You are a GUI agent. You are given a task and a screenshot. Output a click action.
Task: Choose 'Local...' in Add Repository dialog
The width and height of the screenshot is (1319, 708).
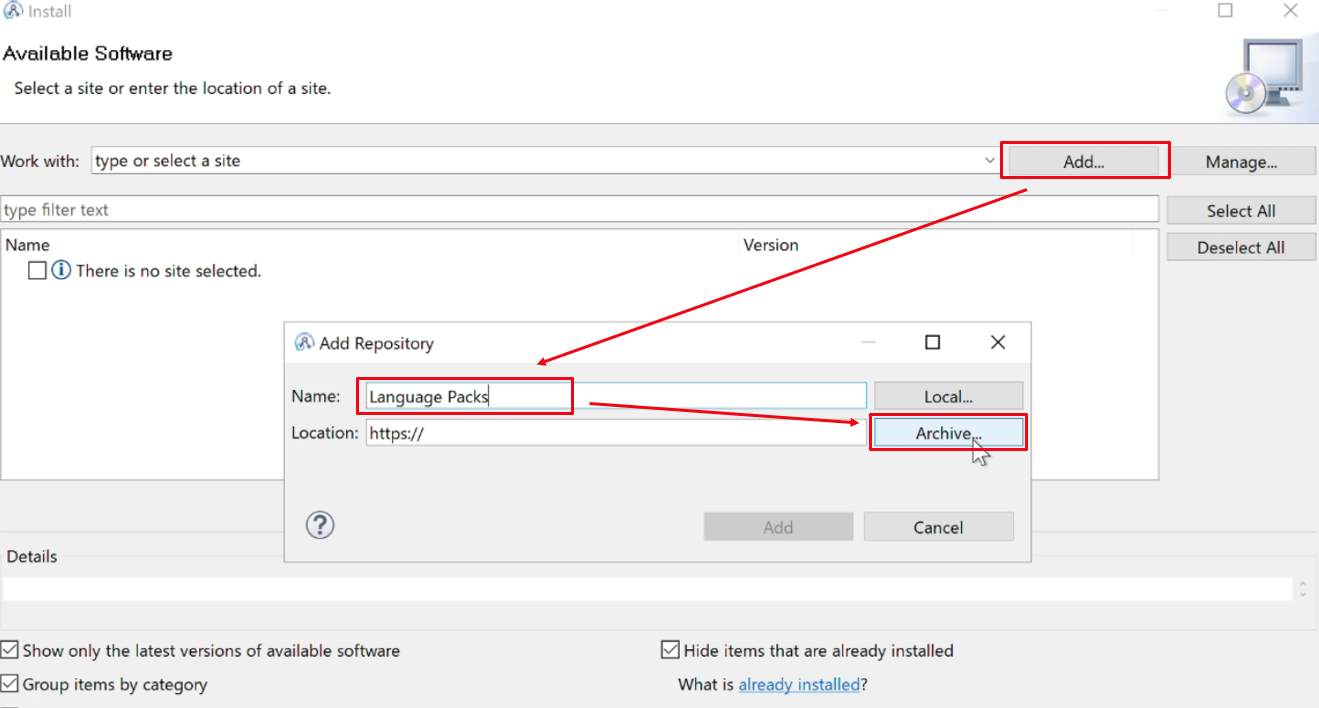949,396
